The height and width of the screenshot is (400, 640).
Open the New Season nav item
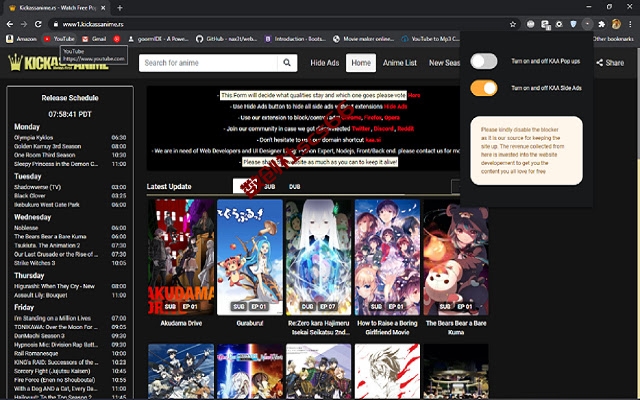(x=444, y=63)
